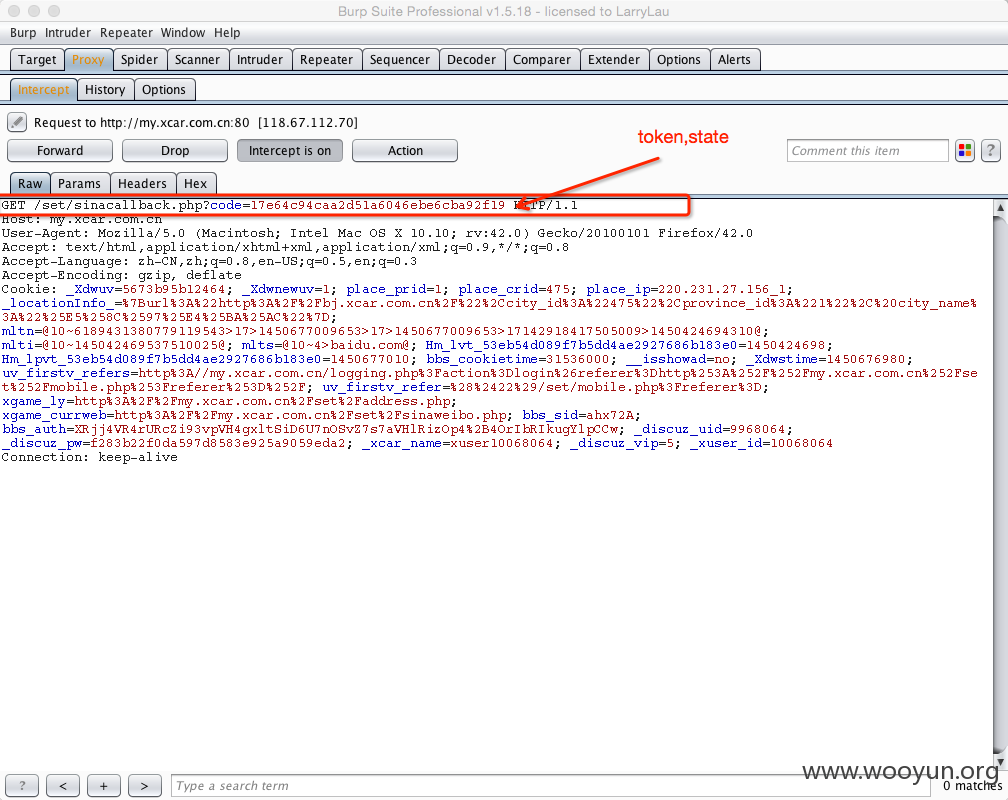Switch to the Spider tab

[x=139, y=60]
